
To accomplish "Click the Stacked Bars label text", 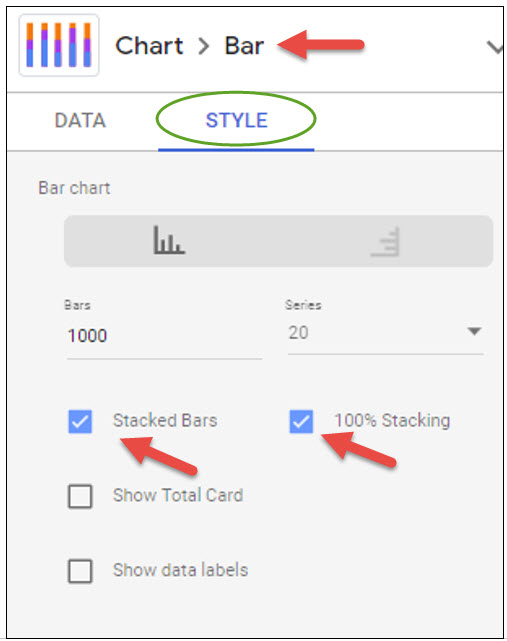I will coord(165,421).
